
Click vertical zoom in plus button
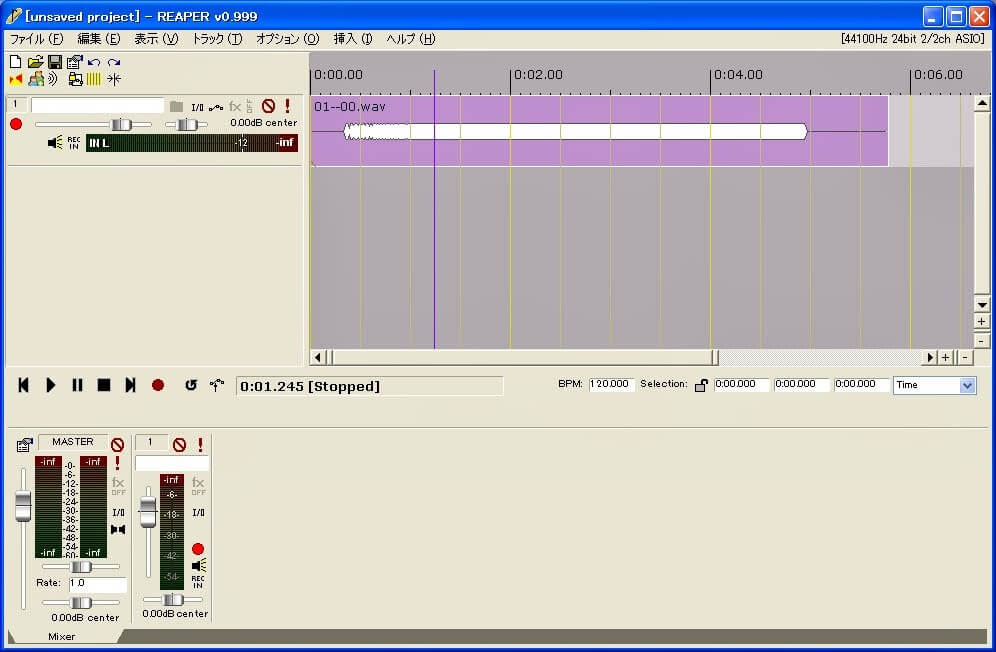coord(981,322)
